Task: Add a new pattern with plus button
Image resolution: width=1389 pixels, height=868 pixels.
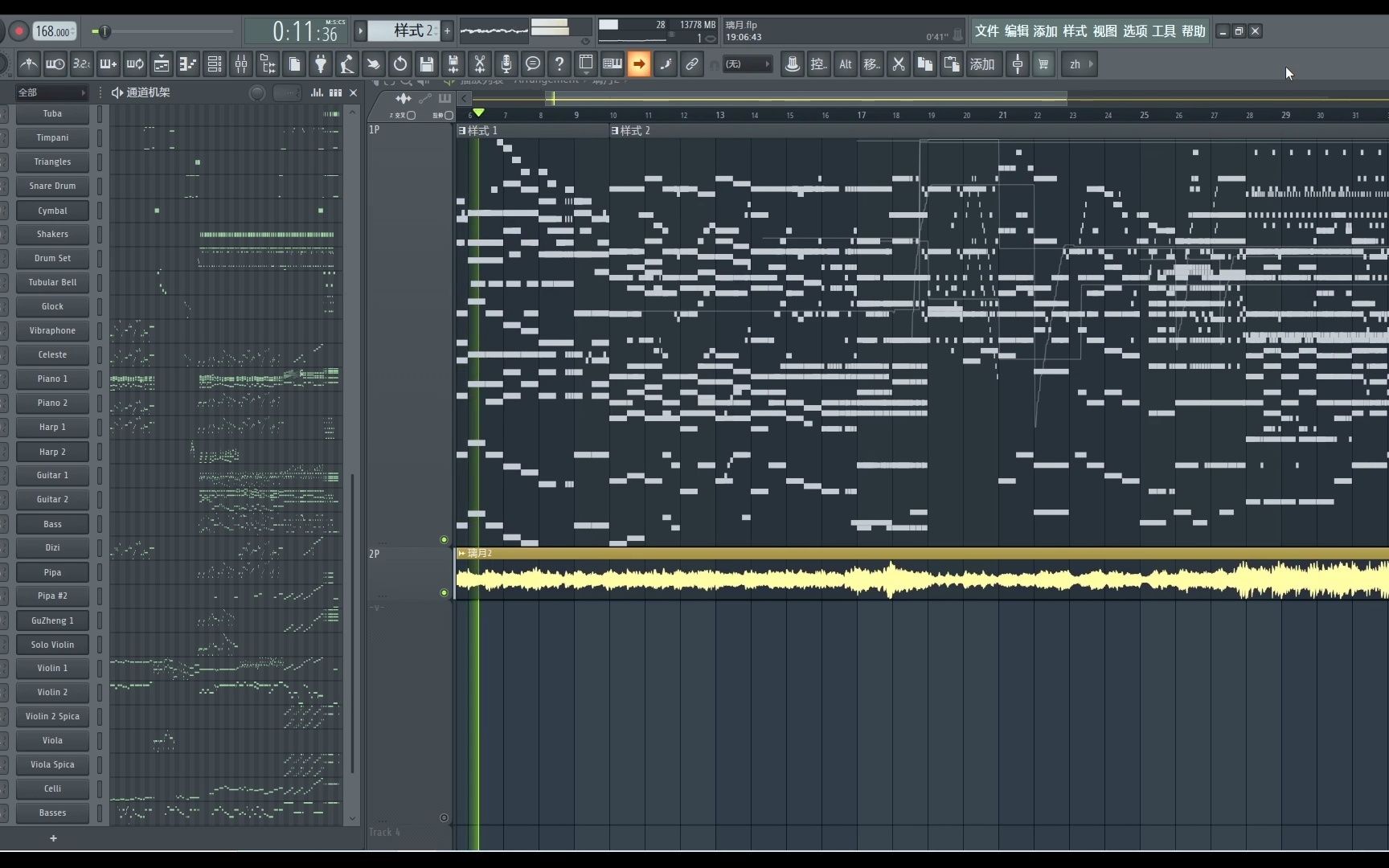Action: (447, 31)
